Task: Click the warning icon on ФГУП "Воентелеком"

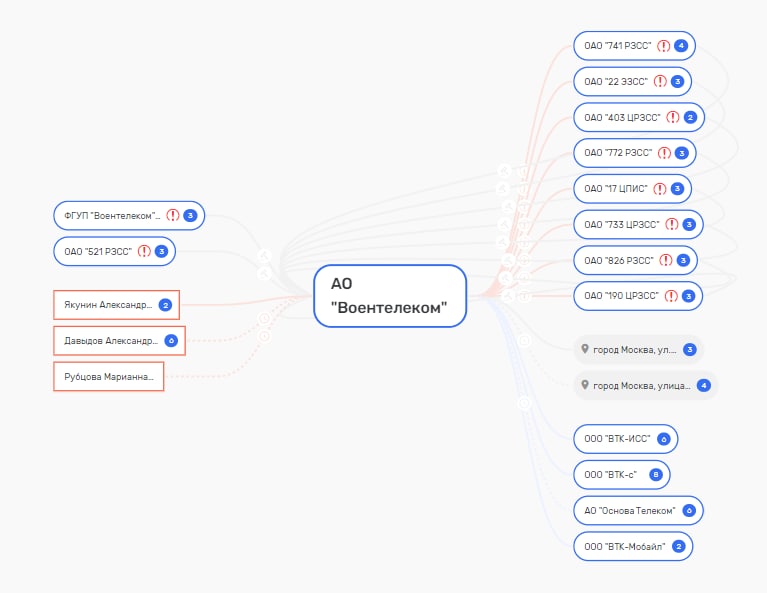Action: 173,215
